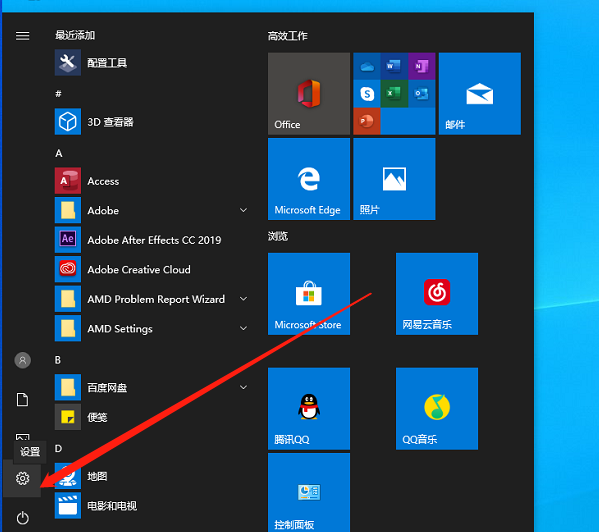
Task: Click the 高效工作 group title
Action: point(288,36)
